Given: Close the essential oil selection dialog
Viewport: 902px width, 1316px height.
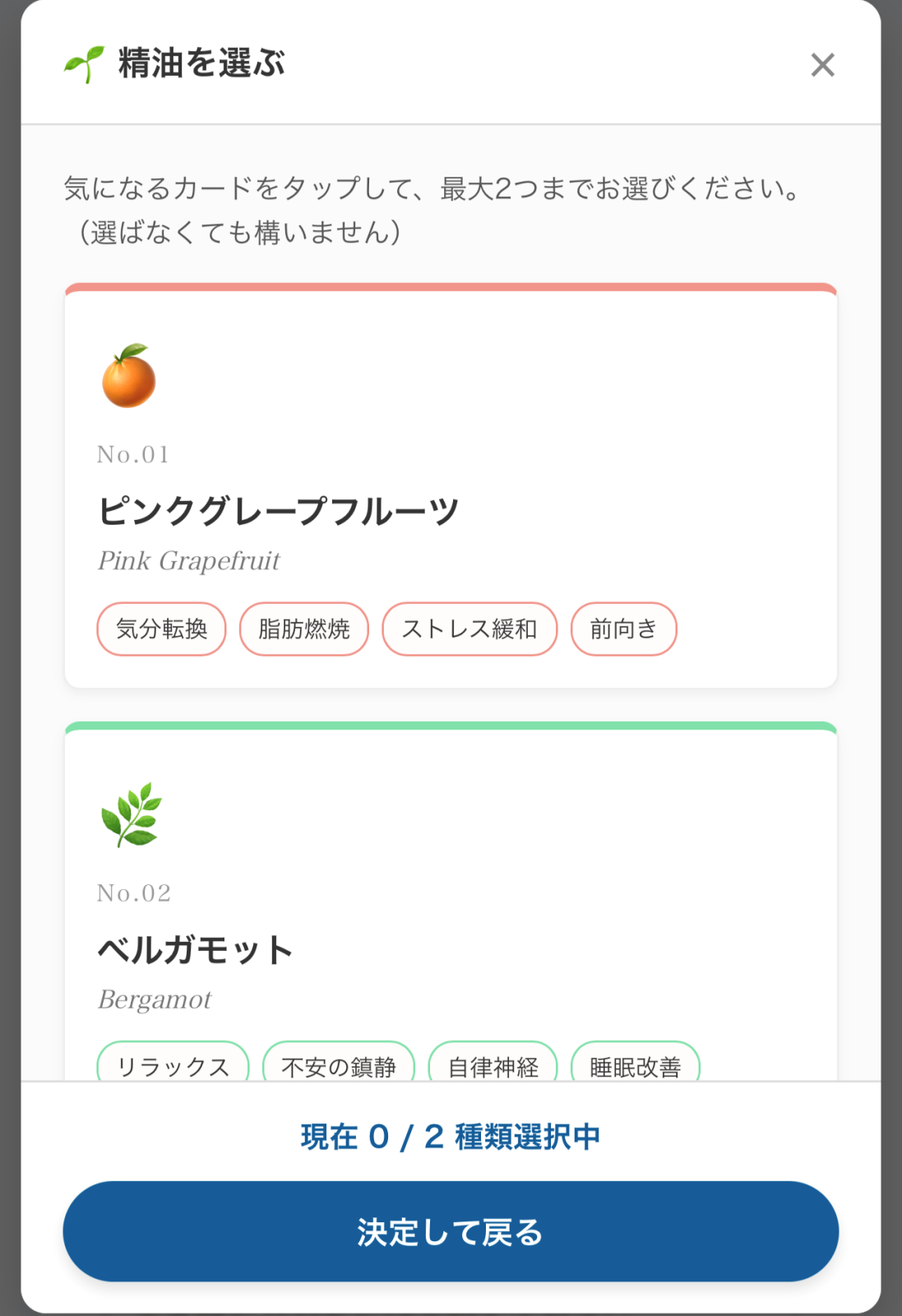Looking at the screenshot, I should (x=822, y=65).
